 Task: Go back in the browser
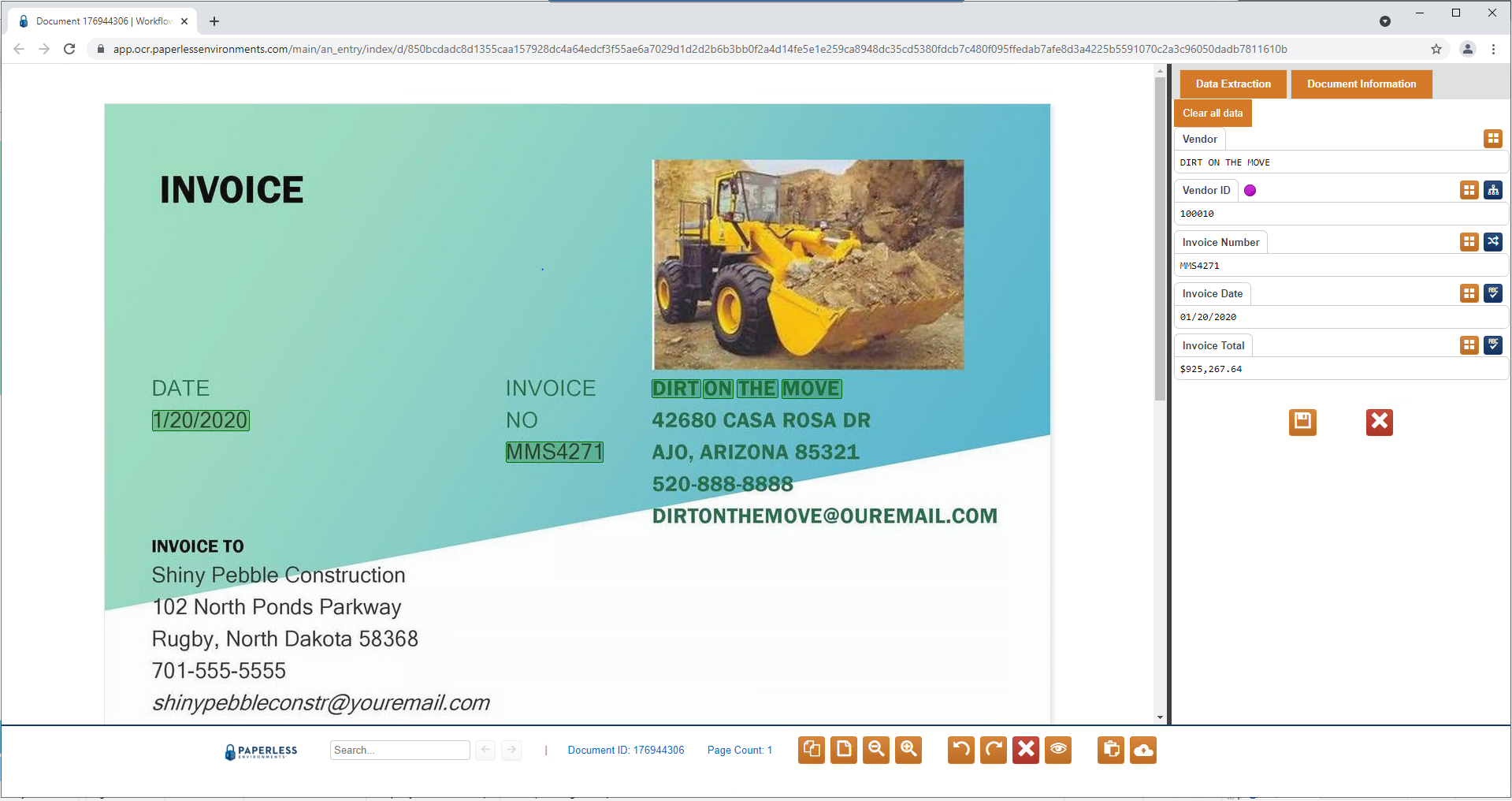pyautogui.click(x=19, y=49)
